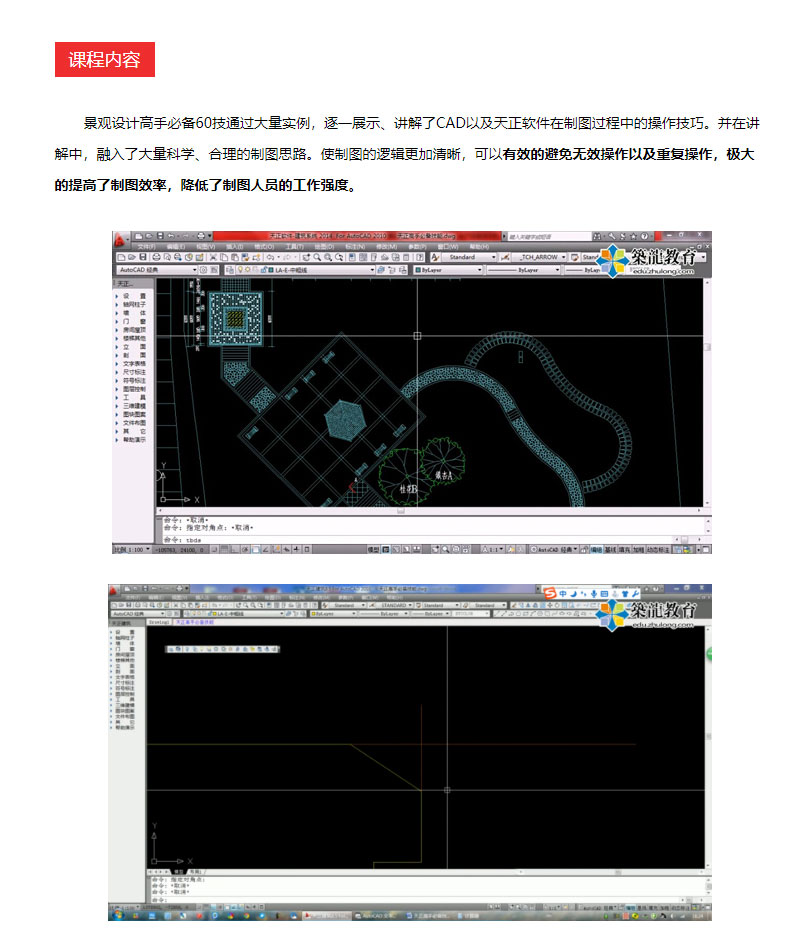Screen dimensions: 810x948
Task: Toggle Ortho mode in the status bar
Action: [235, 549]
